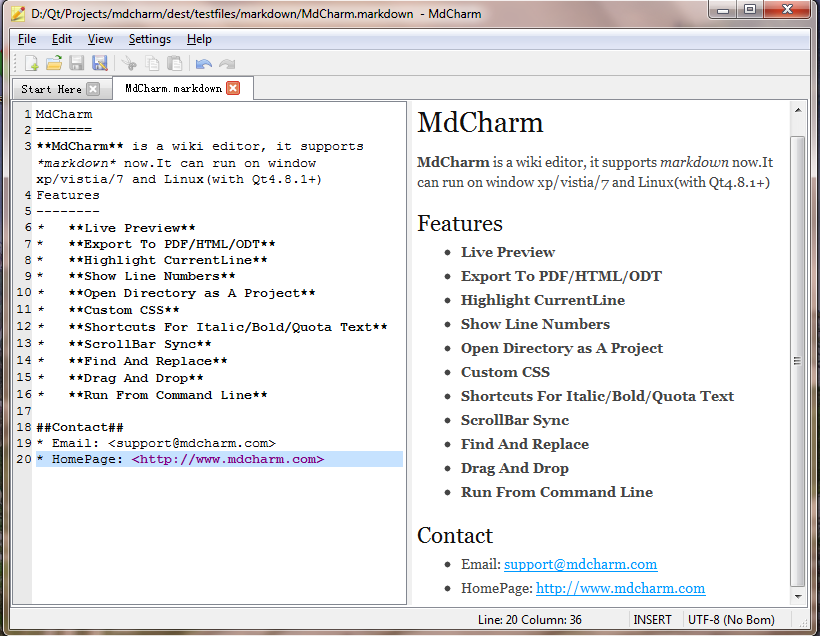
Task: Switch to the Start Here tab
Action: pos(55,88)
